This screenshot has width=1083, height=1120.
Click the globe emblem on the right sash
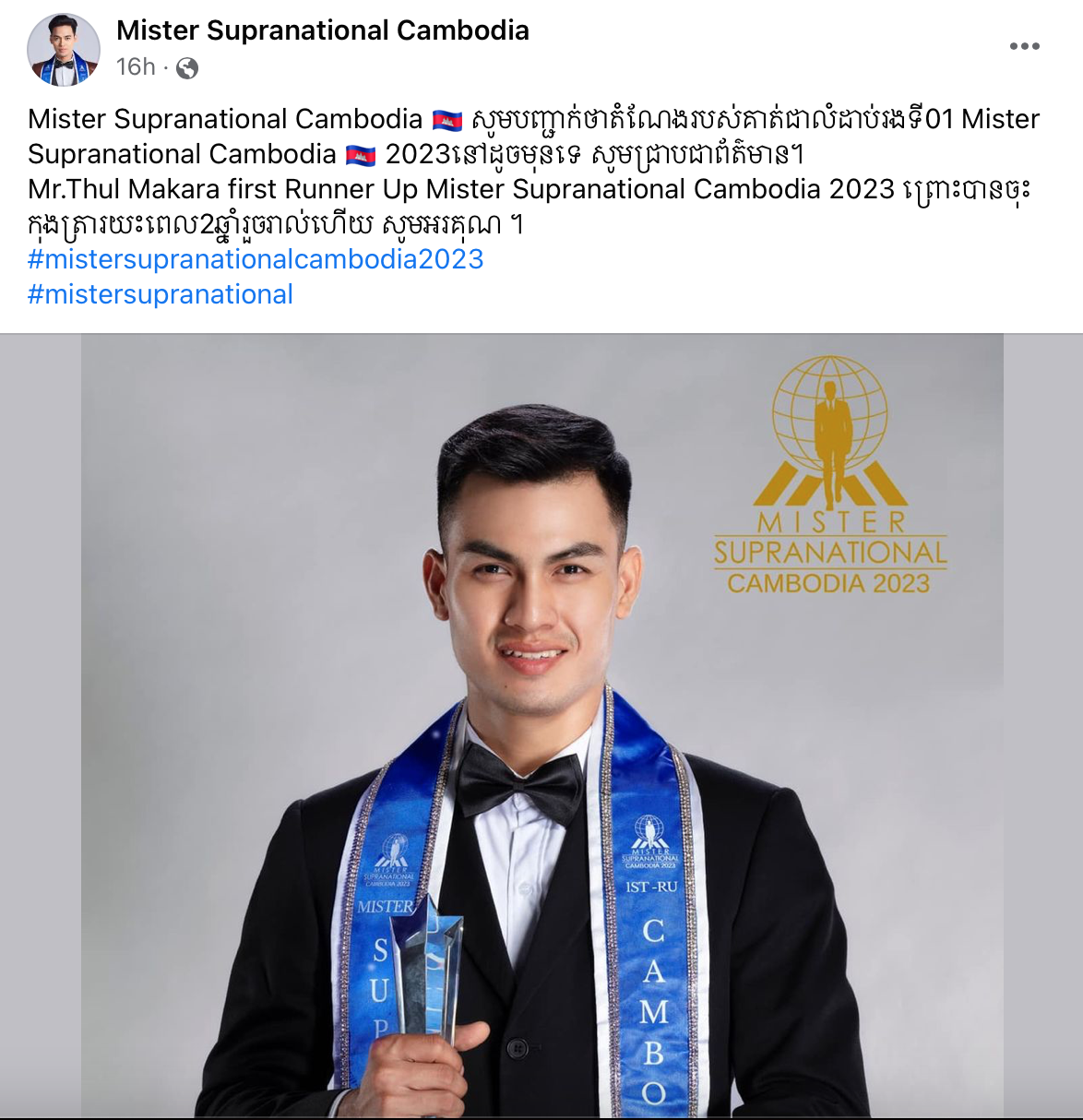[x=650, y=833]
